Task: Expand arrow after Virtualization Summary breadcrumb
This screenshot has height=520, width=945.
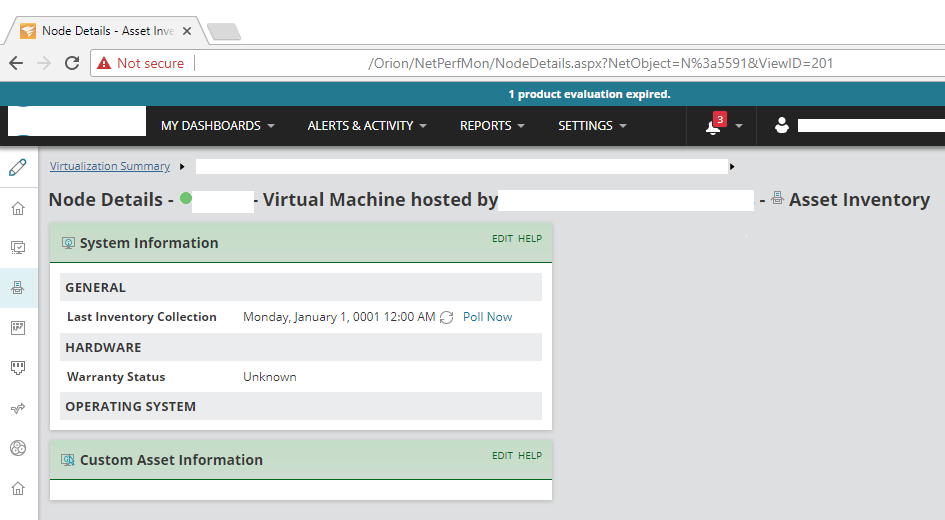Action: [x=182, y=166]
